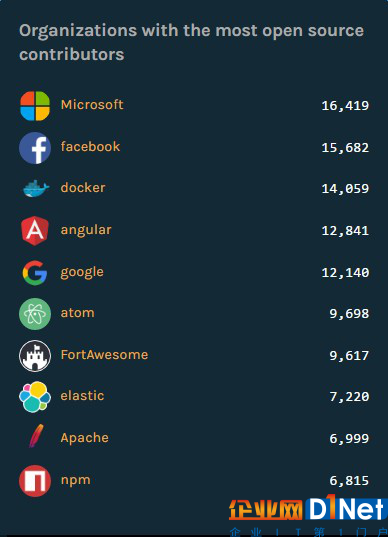Follow the docker name link
This screenshot has height=537, width=388.
click(x=83, y=188)
